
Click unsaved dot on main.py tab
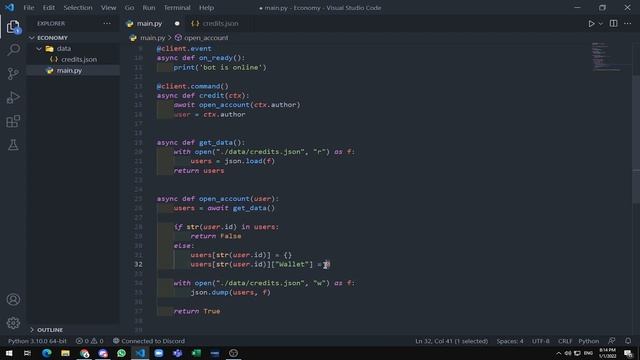pyautogui.click(x=177, y=24)
